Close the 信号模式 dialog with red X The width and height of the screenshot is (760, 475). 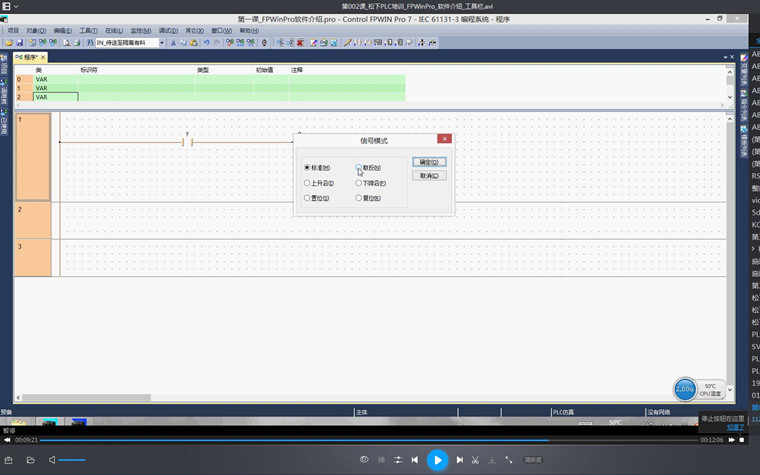(x=444, y=139)
